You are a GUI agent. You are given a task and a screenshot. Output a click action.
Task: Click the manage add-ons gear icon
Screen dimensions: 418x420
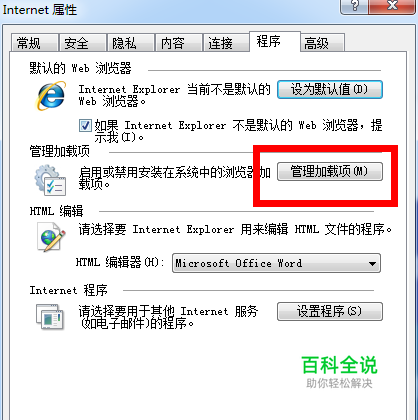pos(50,180)
